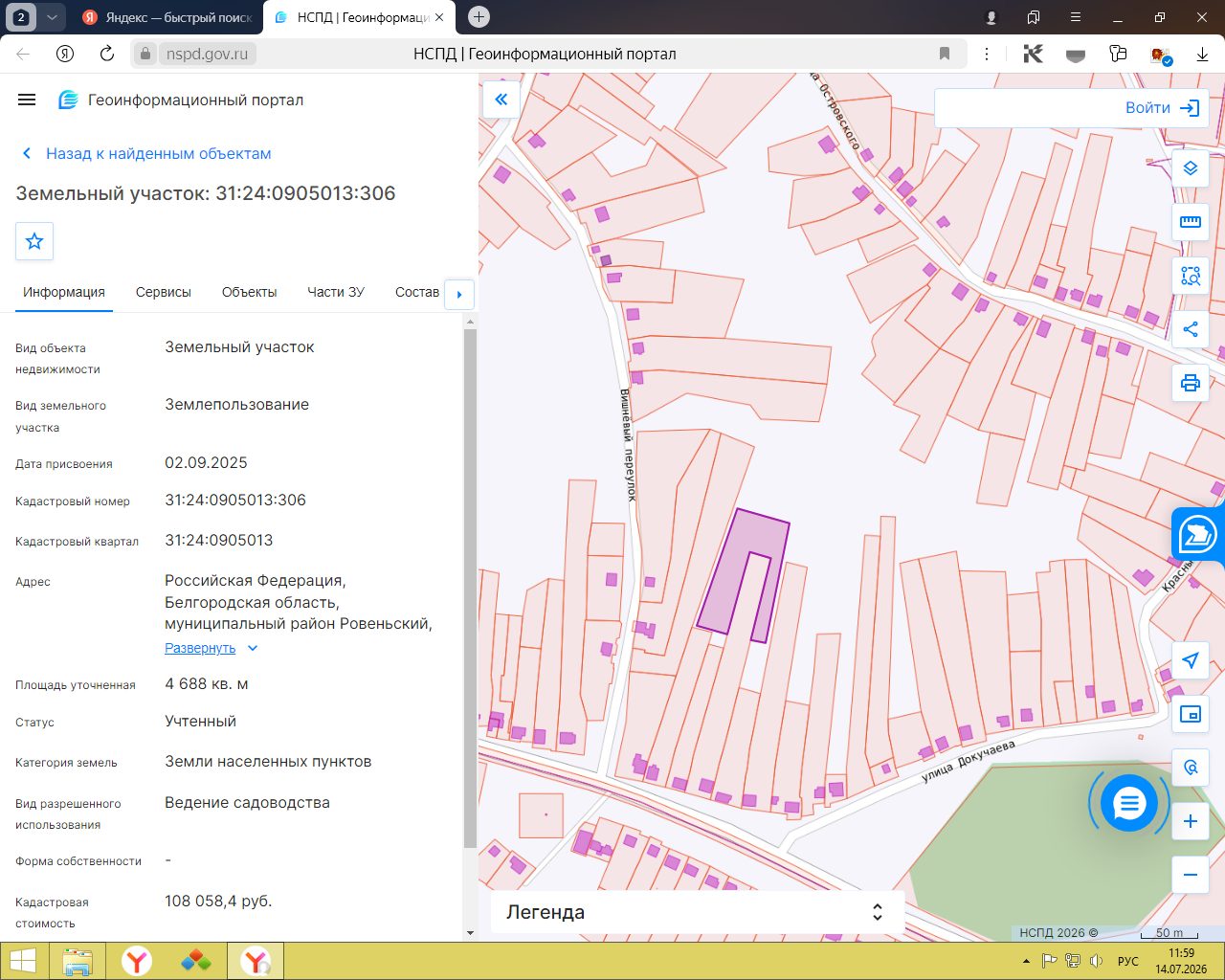
Task: Click the nspd.gov.ru address field
Action: [207, 54]
